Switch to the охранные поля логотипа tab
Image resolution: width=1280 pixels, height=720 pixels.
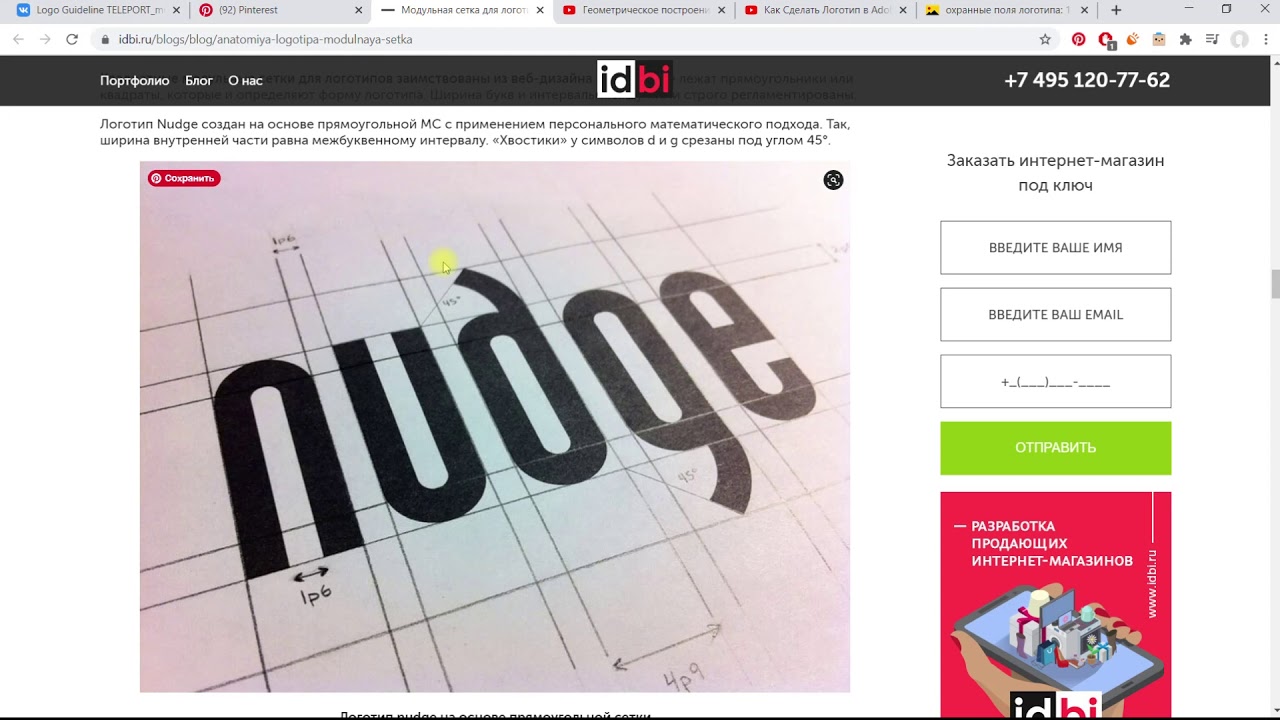point(1007,10)
